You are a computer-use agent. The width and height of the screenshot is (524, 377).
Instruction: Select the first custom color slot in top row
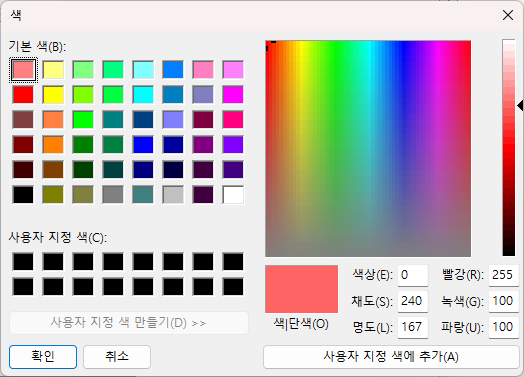tap(23, 262)
